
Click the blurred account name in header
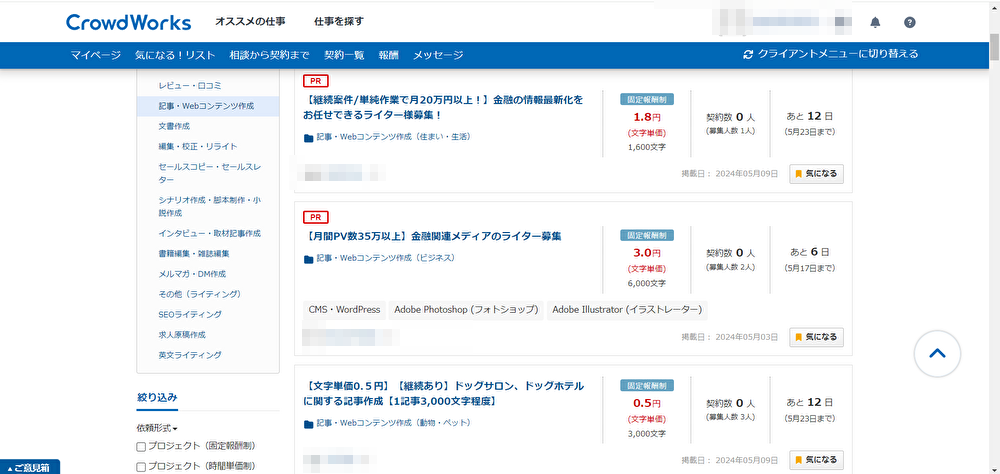click(x=785, y=22)
